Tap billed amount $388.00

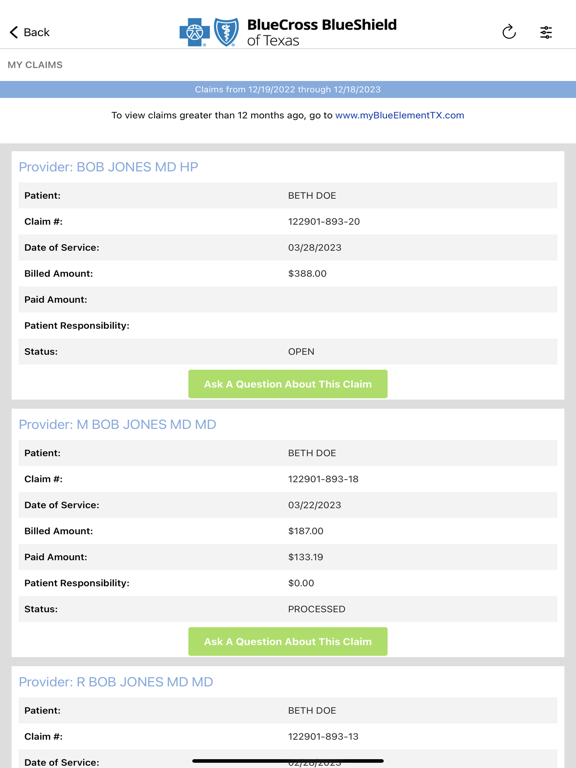(307, 273)
